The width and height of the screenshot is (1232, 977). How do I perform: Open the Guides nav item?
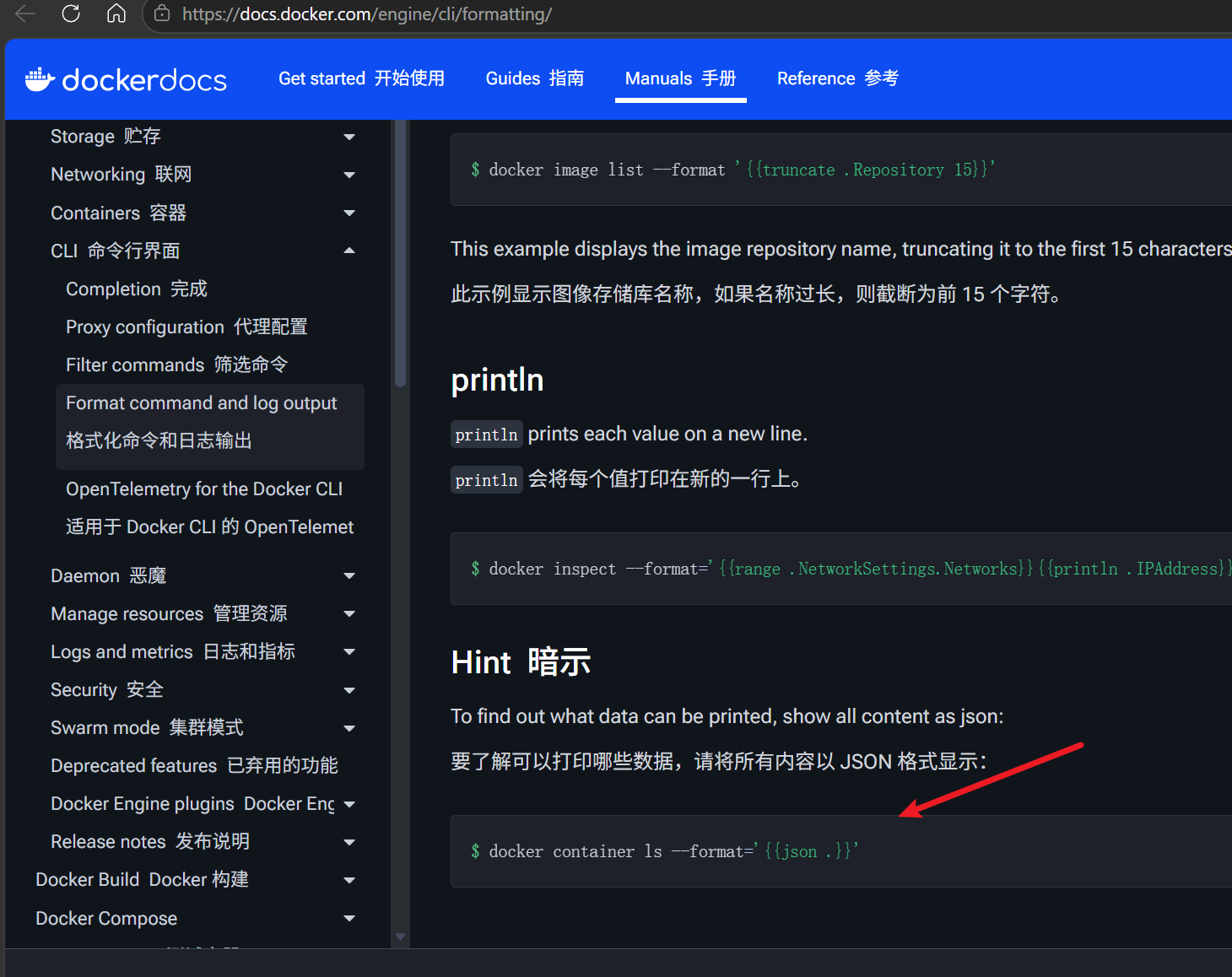click(535, 78)
